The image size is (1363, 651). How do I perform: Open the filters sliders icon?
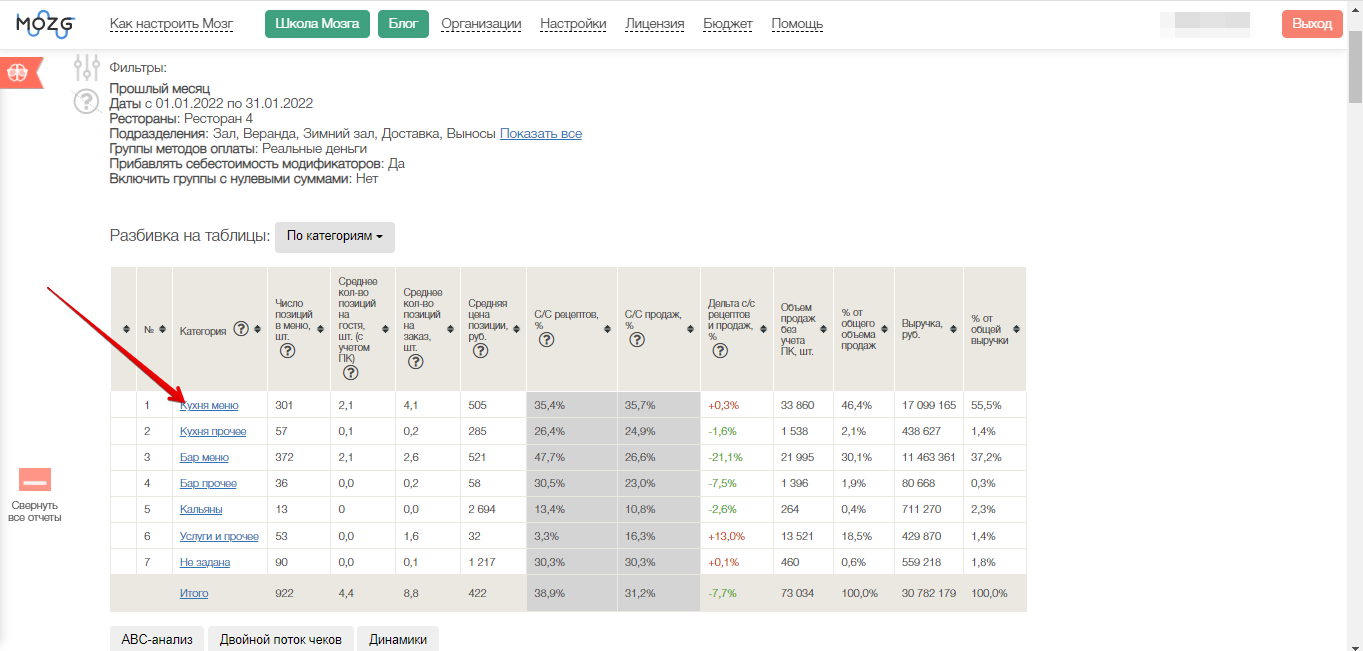click(x=87, y=68)
